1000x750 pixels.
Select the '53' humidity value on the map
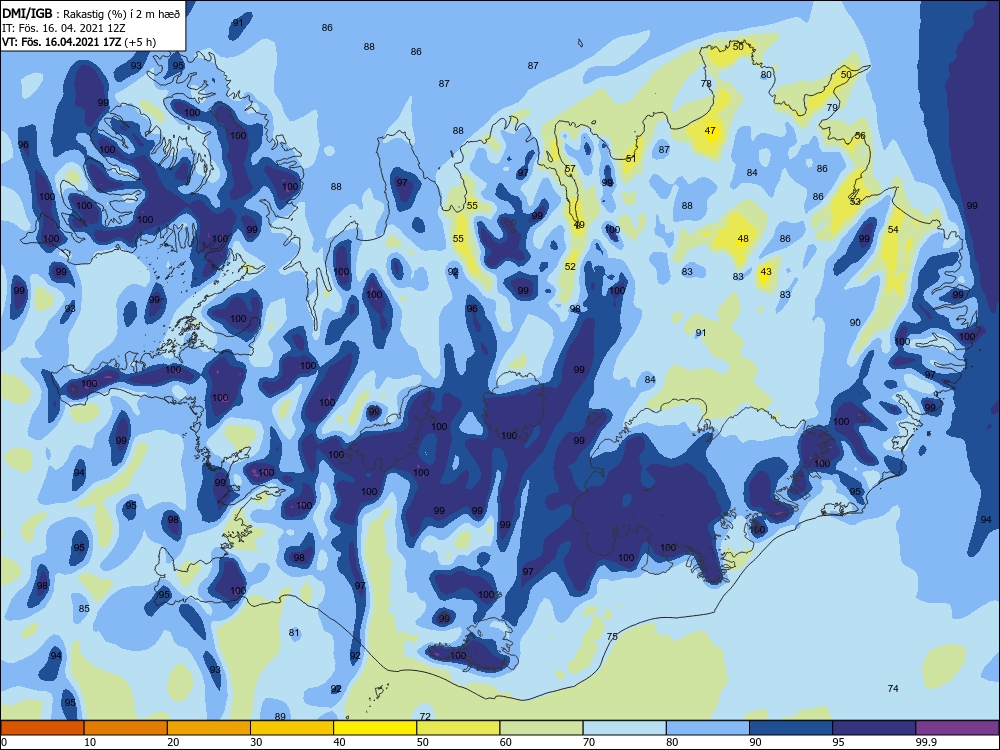855,202
